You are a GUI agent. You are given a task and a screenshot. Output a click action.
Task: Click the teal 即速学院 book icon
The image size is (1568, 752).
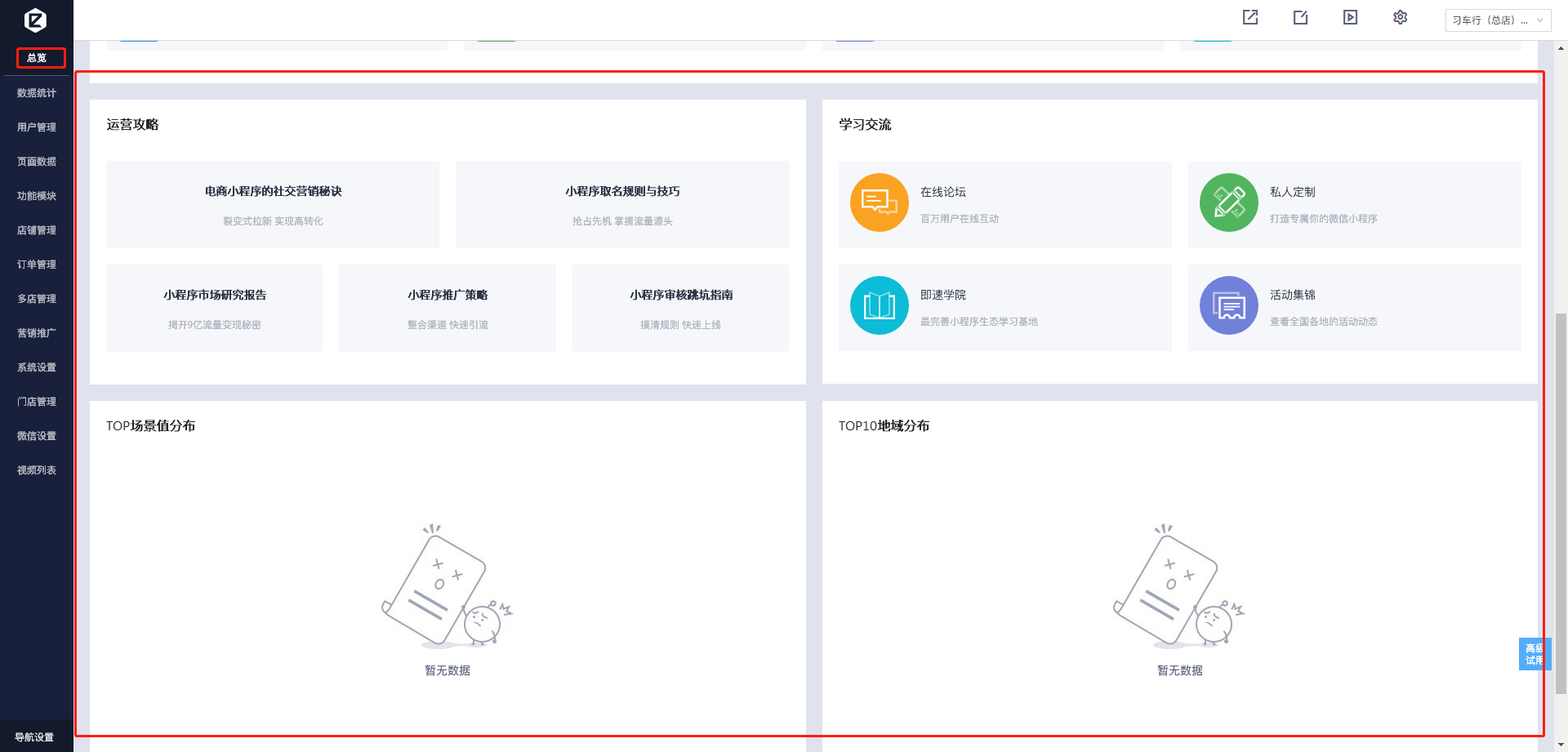tap(879, 305)
